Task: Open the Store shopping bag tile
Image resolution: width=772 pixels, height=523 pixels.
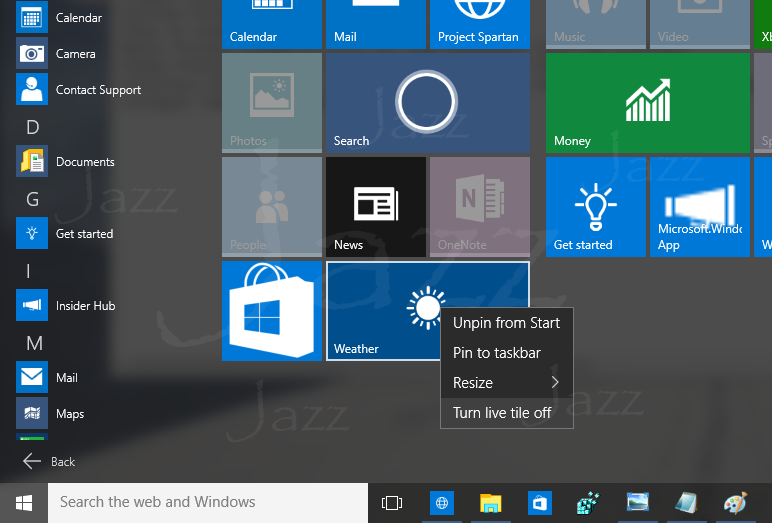Action: (272, 311)
